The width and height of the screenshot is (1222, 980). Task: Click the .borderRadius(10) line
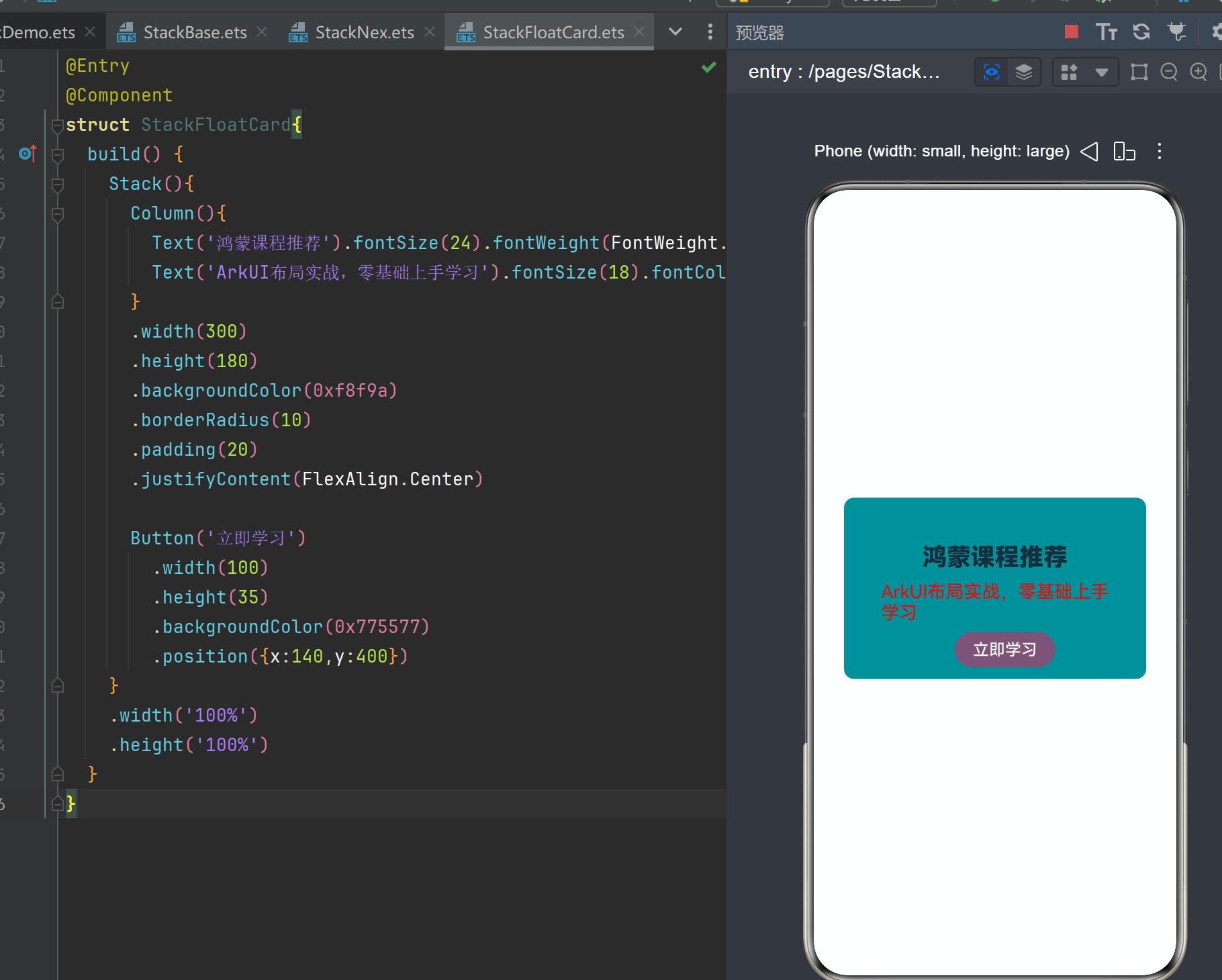pyautogui.click(x=221, y=420)
